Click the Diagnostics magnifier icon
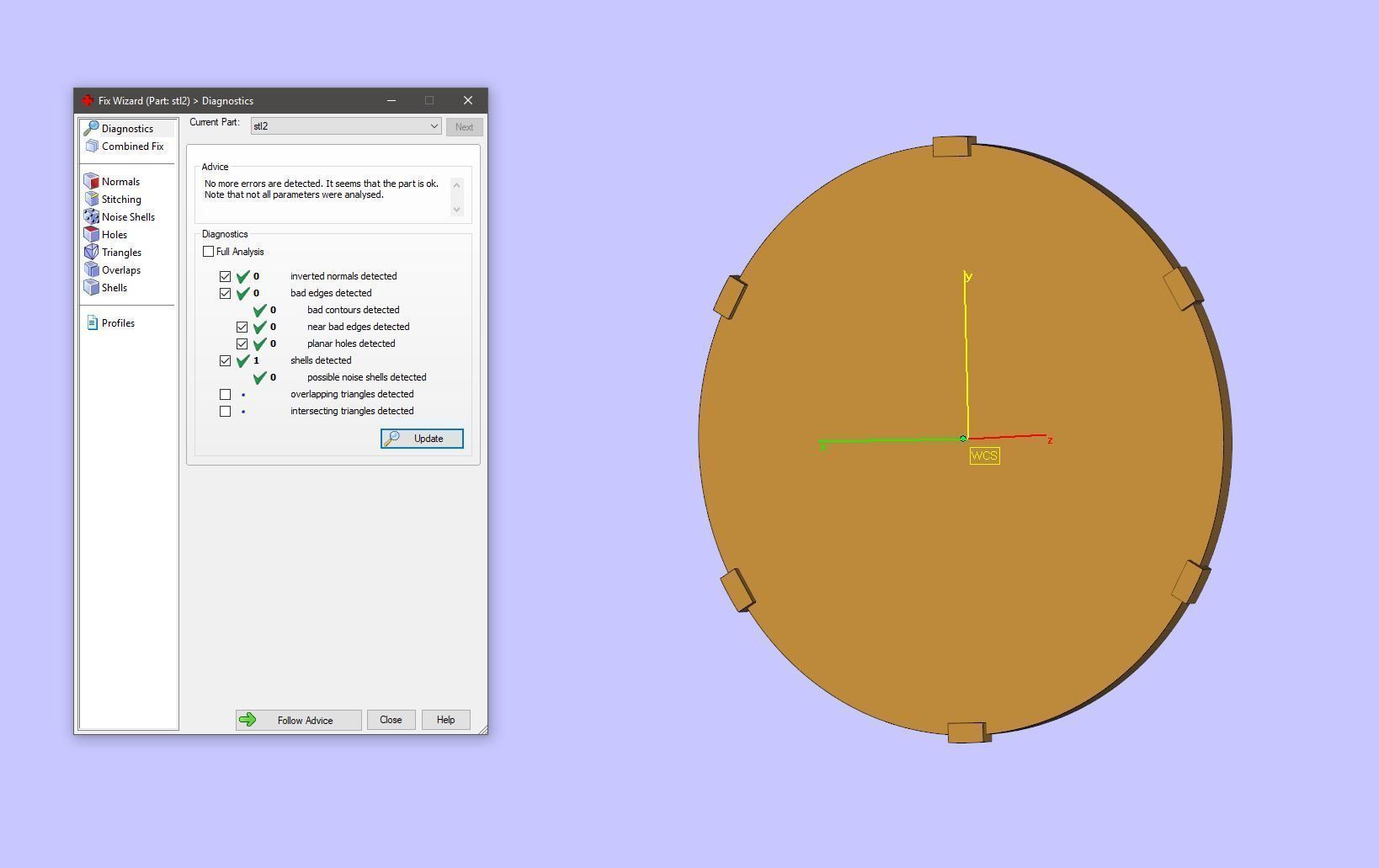 pyautogui.click(x=91, y=128)
